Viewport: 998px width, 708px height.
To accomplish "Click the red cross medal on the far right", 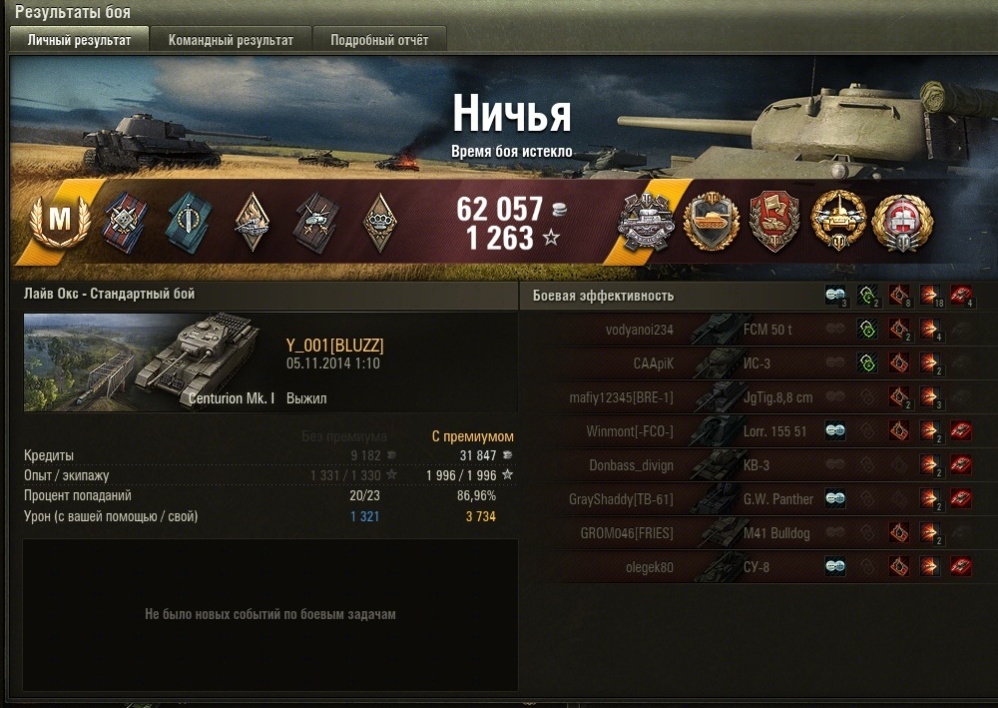I will tap(902, 222).
